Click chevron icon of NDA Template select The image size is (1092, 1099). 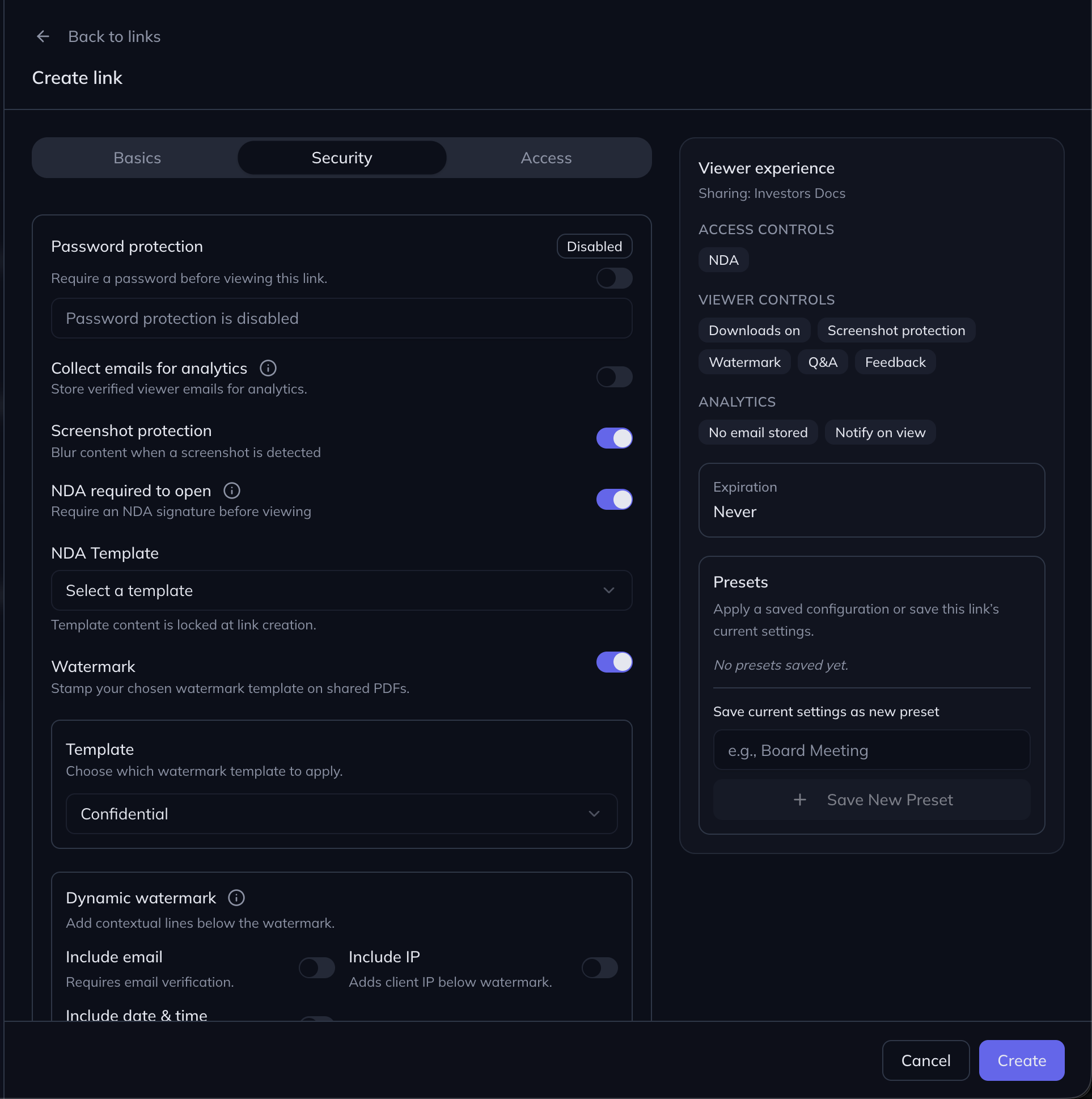click(x=608, y=590)
